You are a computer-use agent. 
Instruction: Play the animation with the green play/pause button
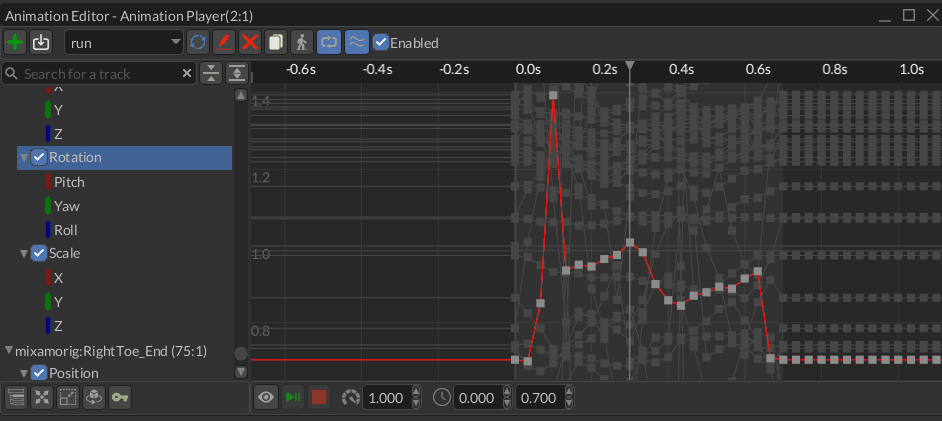tap(293, 397)
